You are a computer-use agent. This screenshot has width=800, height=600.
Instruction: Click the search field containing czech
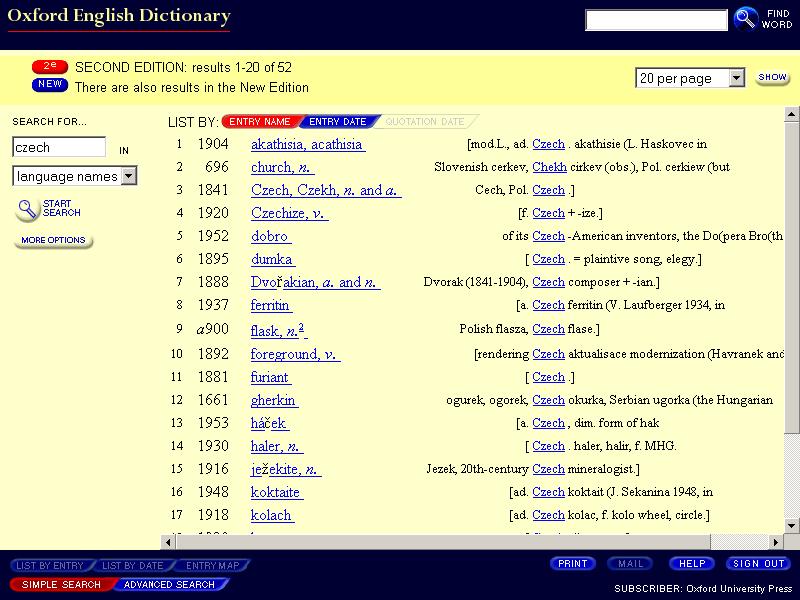pos(59,147)
